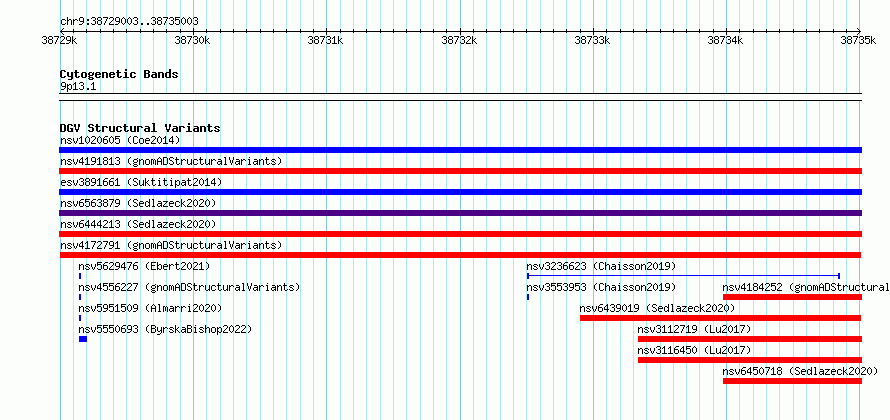890x420 pixels.
Task: Select the red nsv6450718 variant bar
Action: (x=792, y=381)
